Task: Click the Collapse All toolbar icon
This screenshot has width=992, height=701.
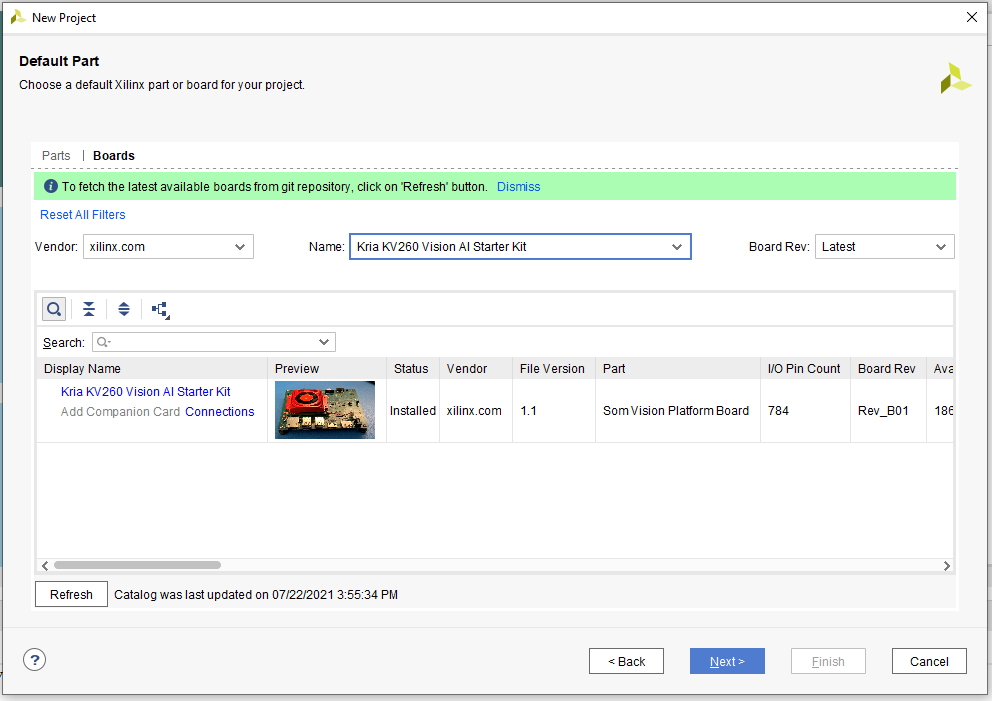Action: (89, 309)
